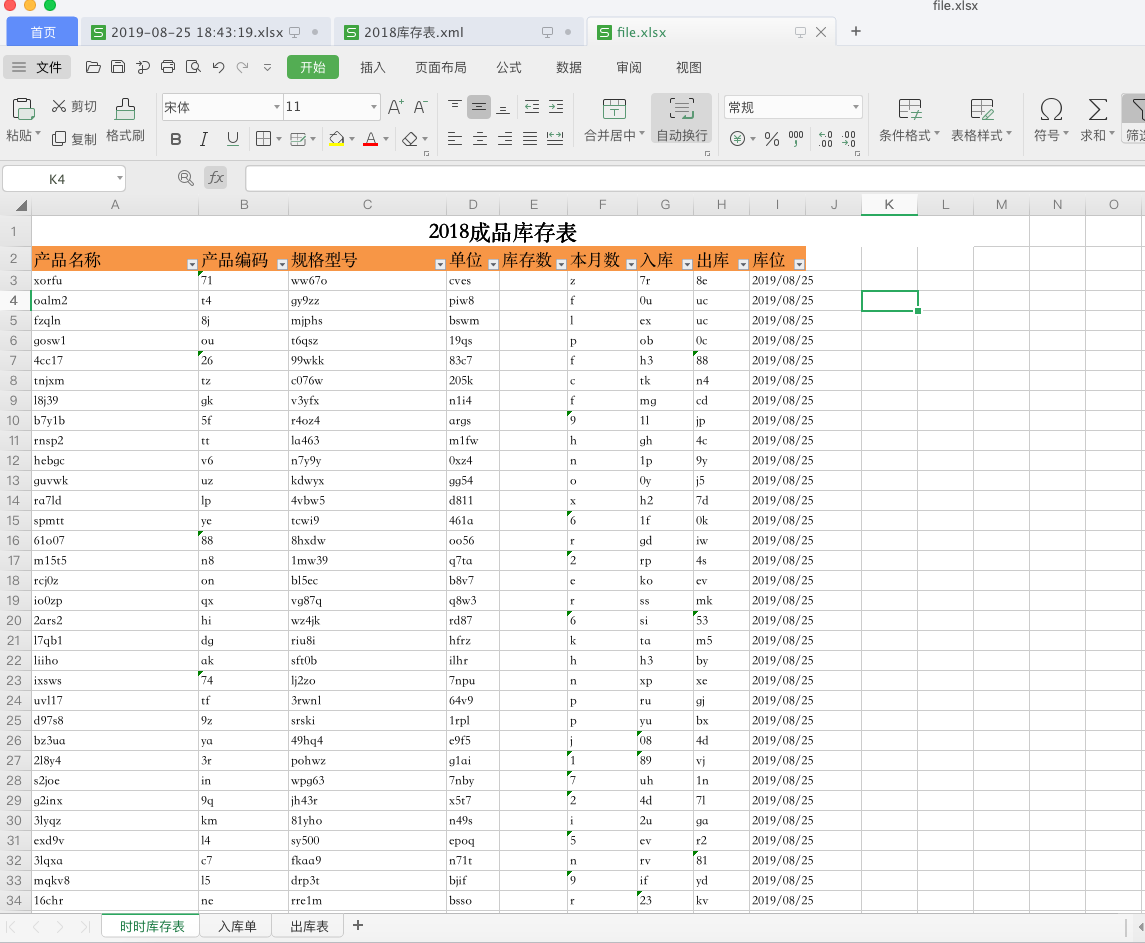
Task: Toggle vertical middle alignment
Action: 478,107
